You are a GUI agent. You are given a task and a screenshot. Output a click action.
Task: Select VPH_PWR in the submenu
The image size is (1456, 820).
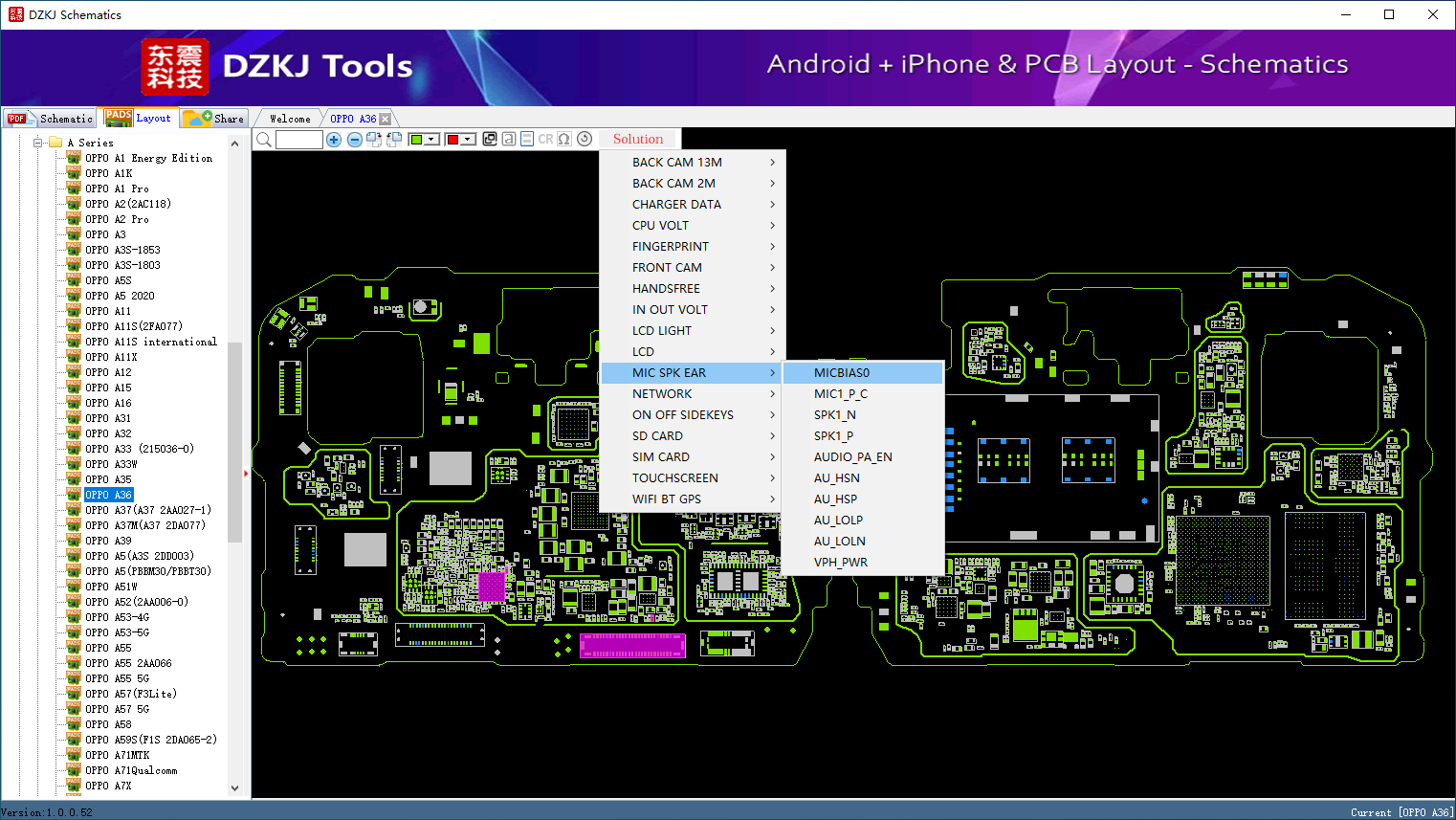click(x=863, y=563)
